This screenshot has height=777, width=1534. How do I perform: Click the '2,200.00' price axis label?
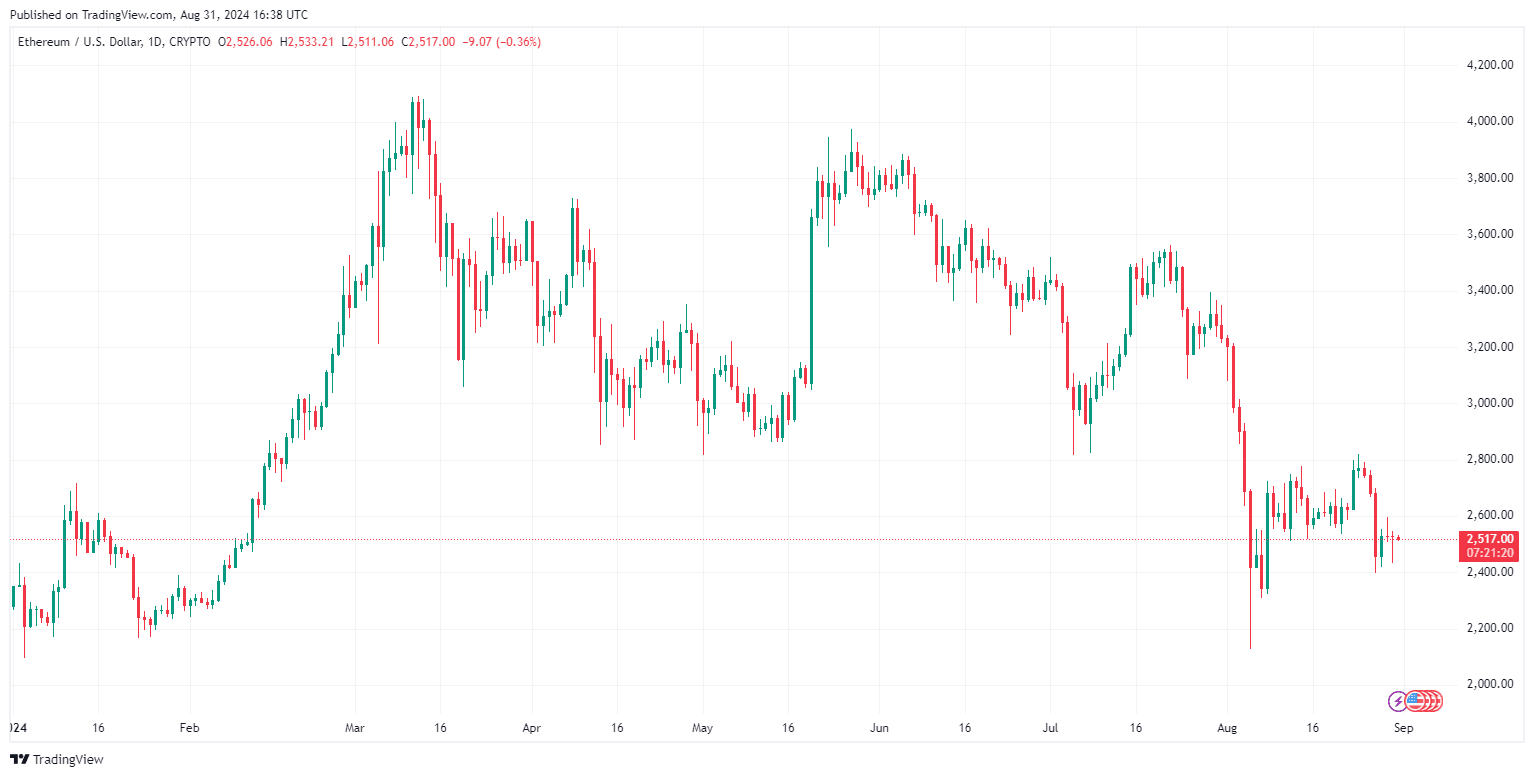[x=1491, y=628]
